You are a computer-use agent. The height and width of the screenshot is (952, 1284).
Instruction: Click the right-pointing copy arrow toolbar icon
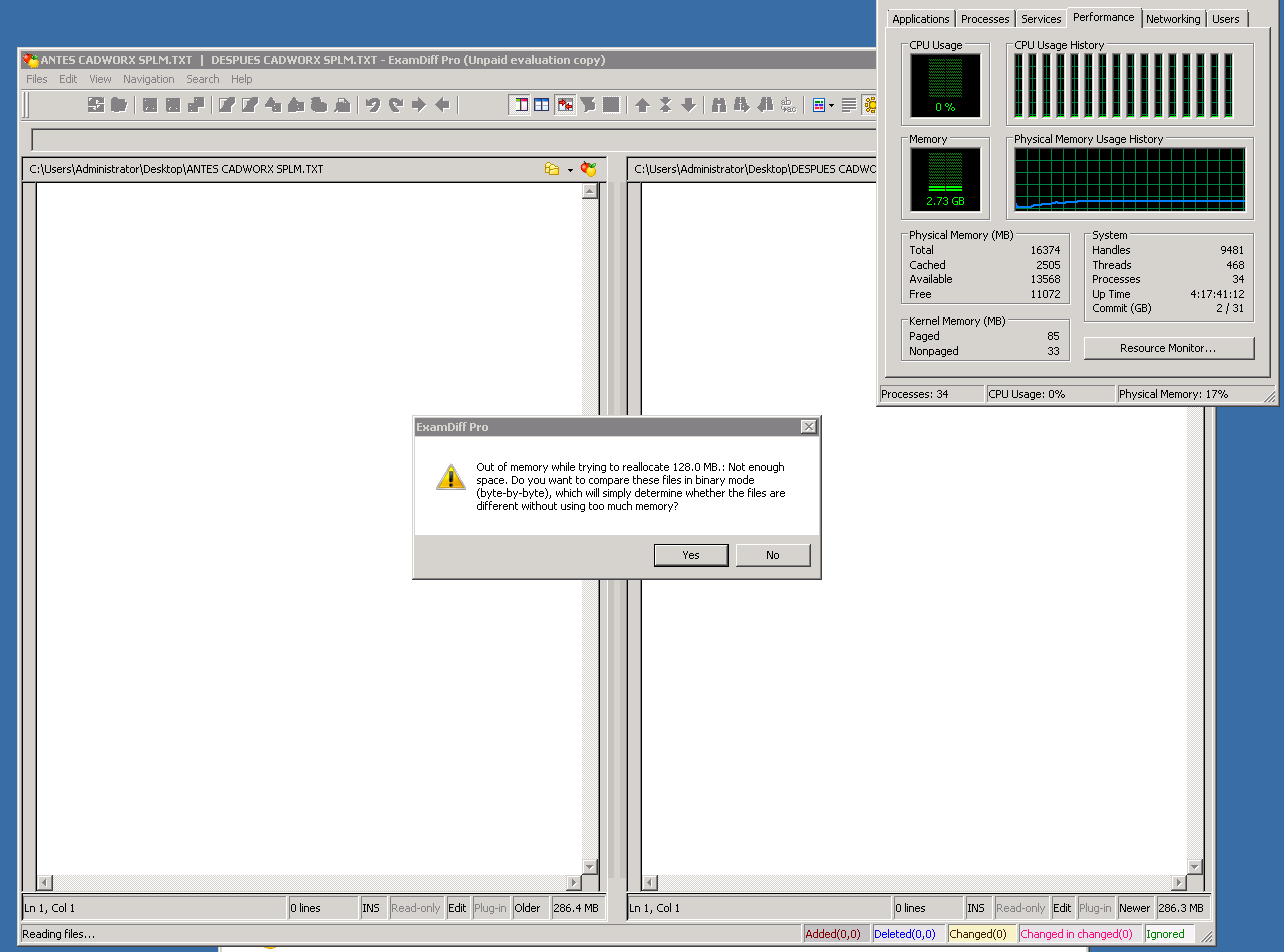pos(419,104)
